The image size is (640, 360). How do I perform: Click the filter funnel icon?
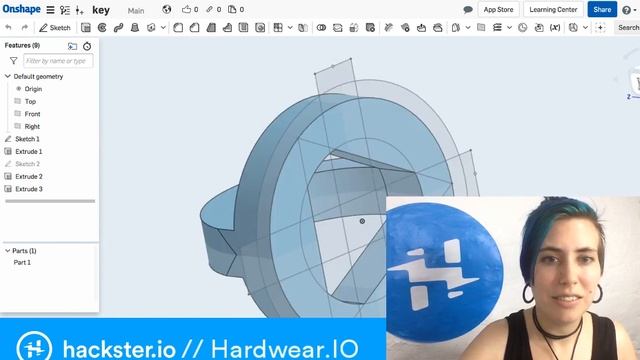[x=13, y=61]
